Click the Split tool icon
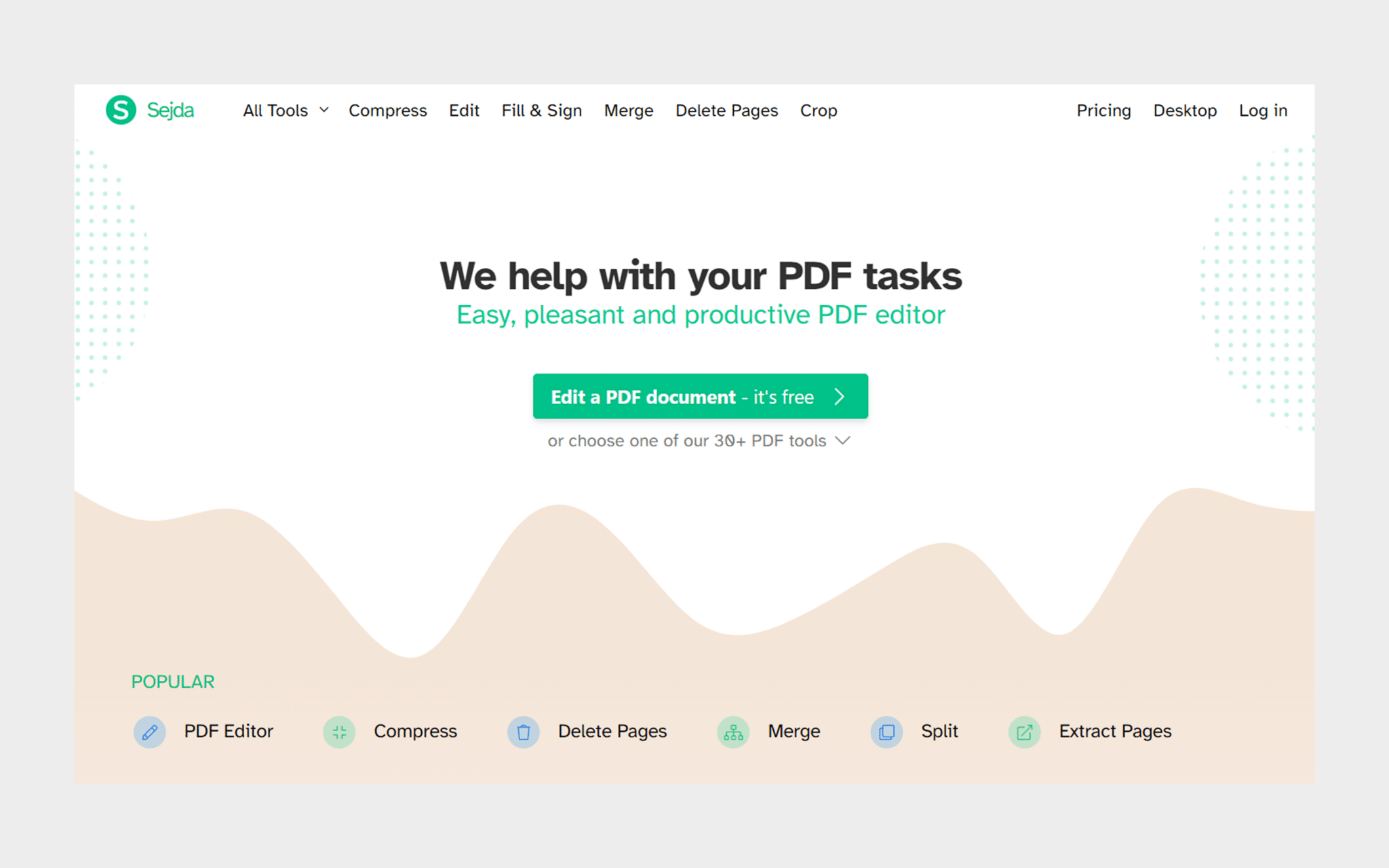1389x868 pixels. (887, 731)
